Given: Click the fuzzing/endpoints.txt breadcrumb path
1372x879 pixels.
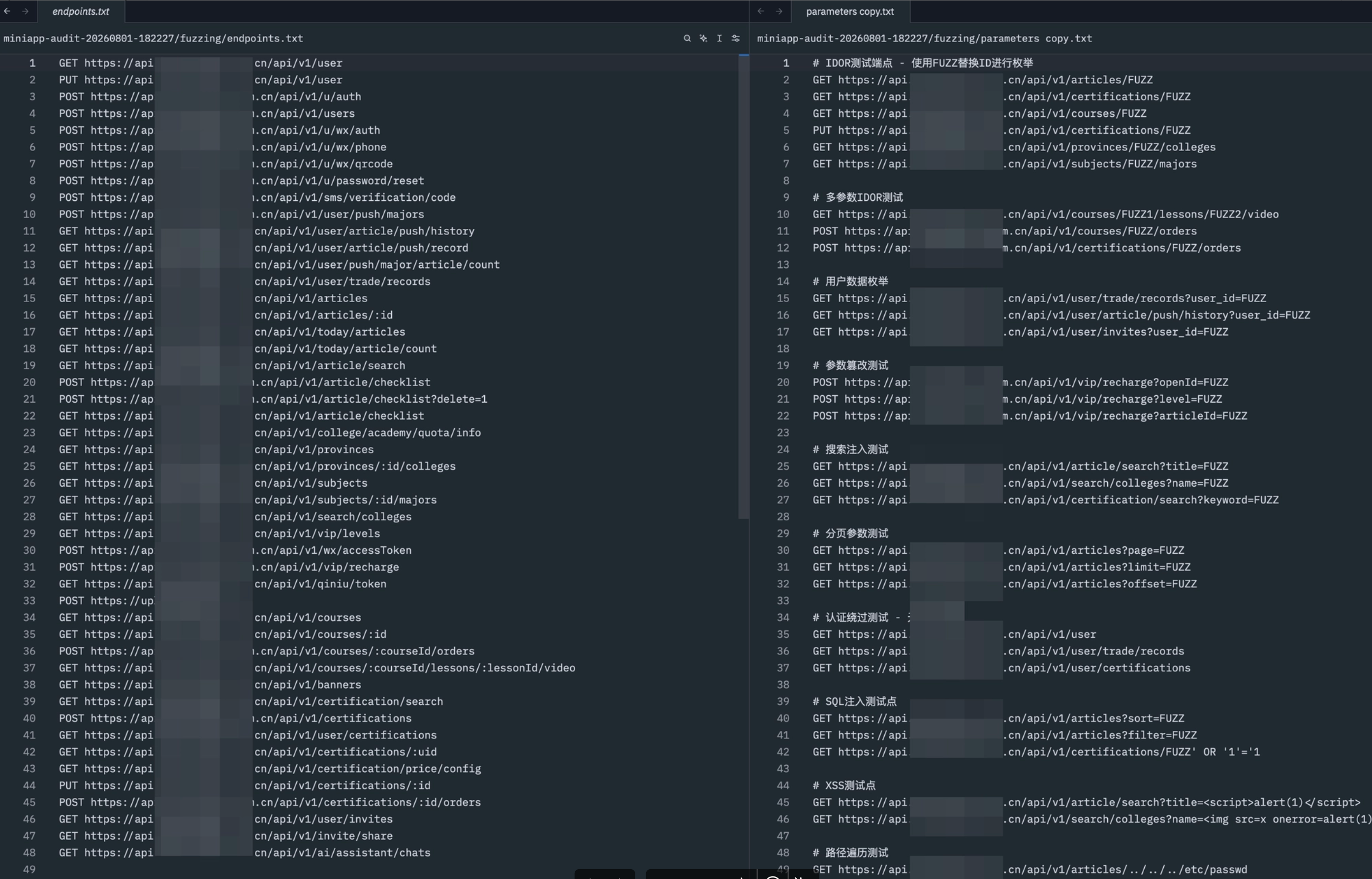Looking at the screenshot, I should [153, 38].
